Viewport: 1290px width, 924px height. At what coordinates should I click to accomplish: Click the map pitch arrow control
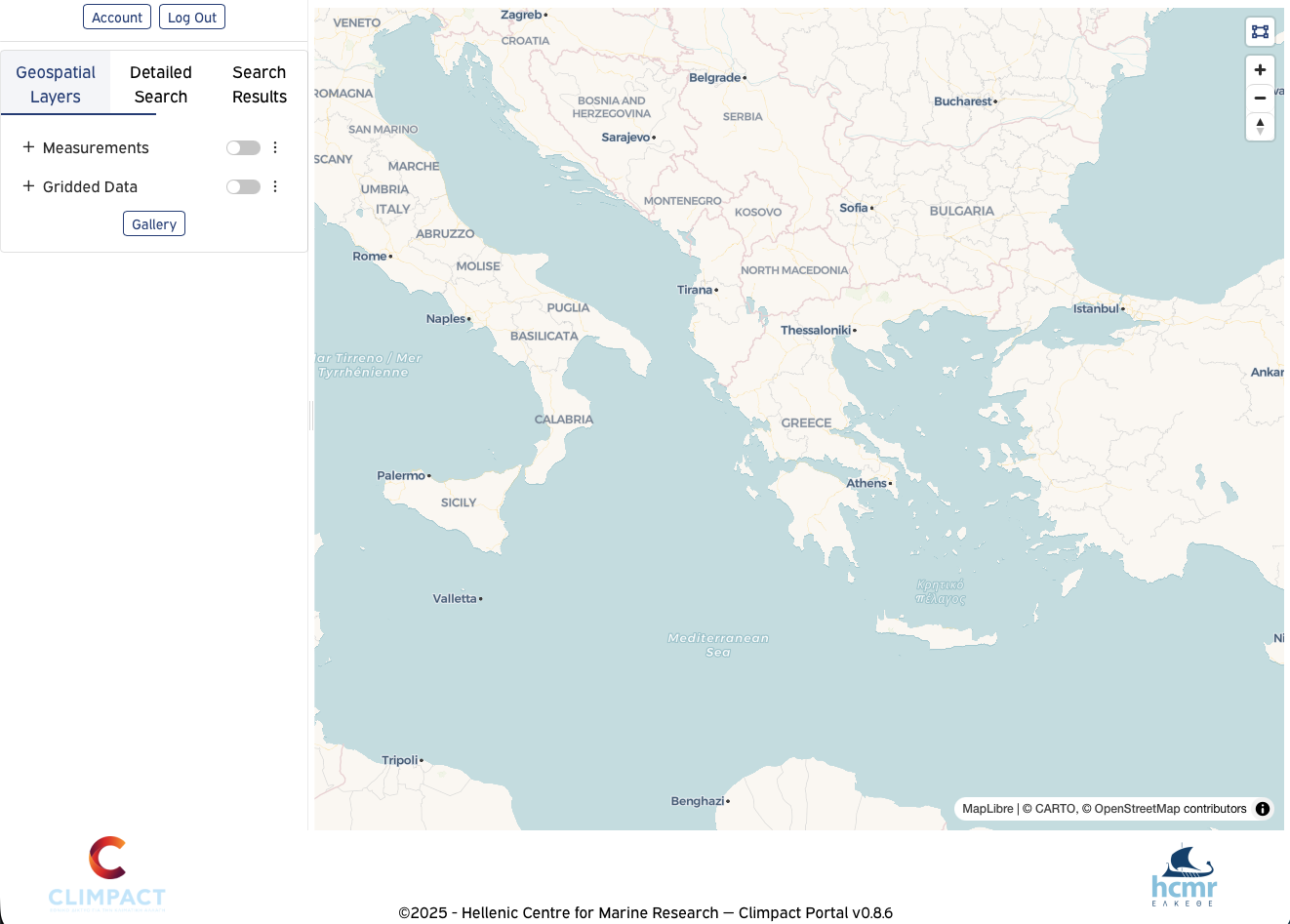[x=1260, y=126]
